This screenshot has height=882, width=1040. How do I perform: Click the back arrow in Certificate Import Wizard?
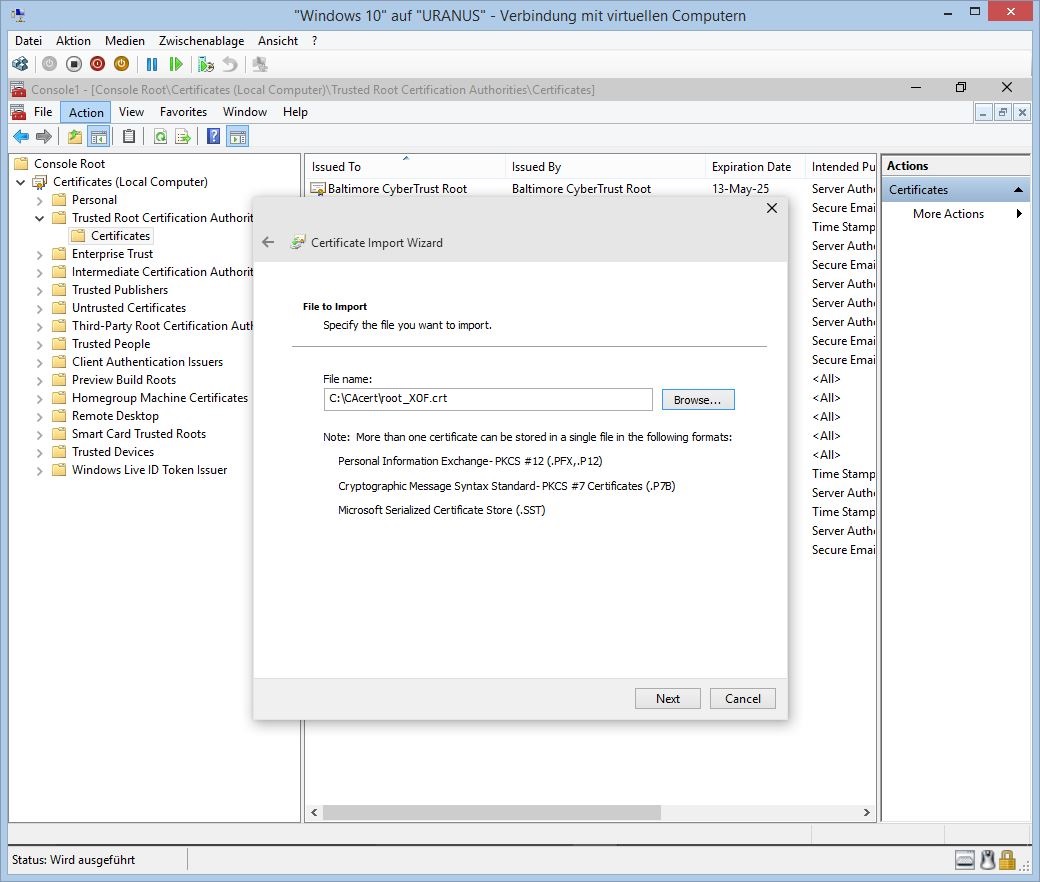268,242
